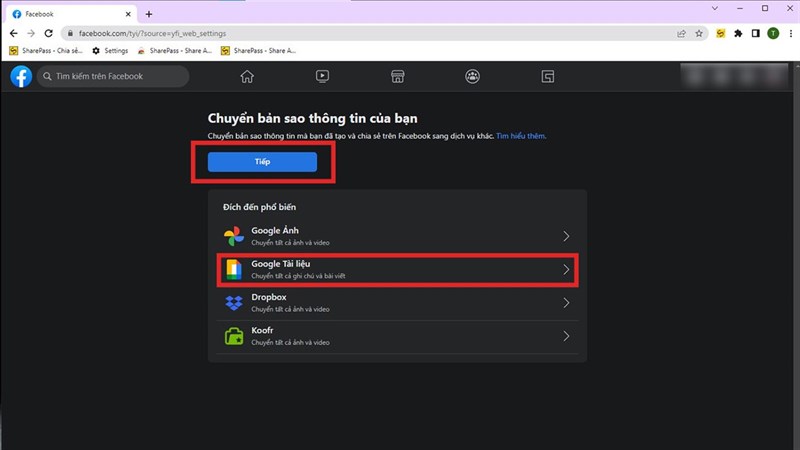
Task: Open the second SharePass - Share A bookmark
Action: pos(174,51)
